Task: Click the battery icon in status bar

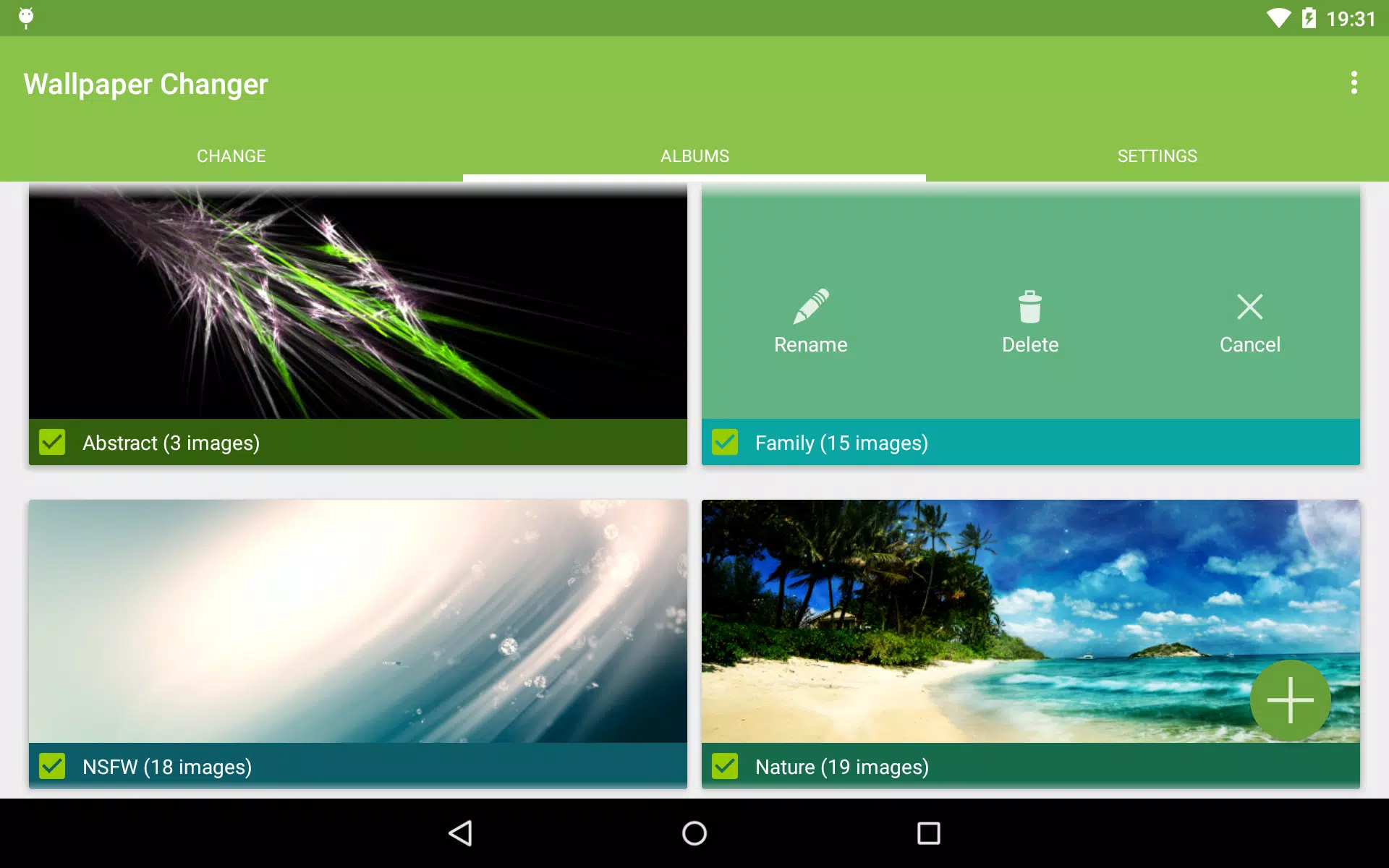Action: pyautogui.click(x=1311, y=16)
